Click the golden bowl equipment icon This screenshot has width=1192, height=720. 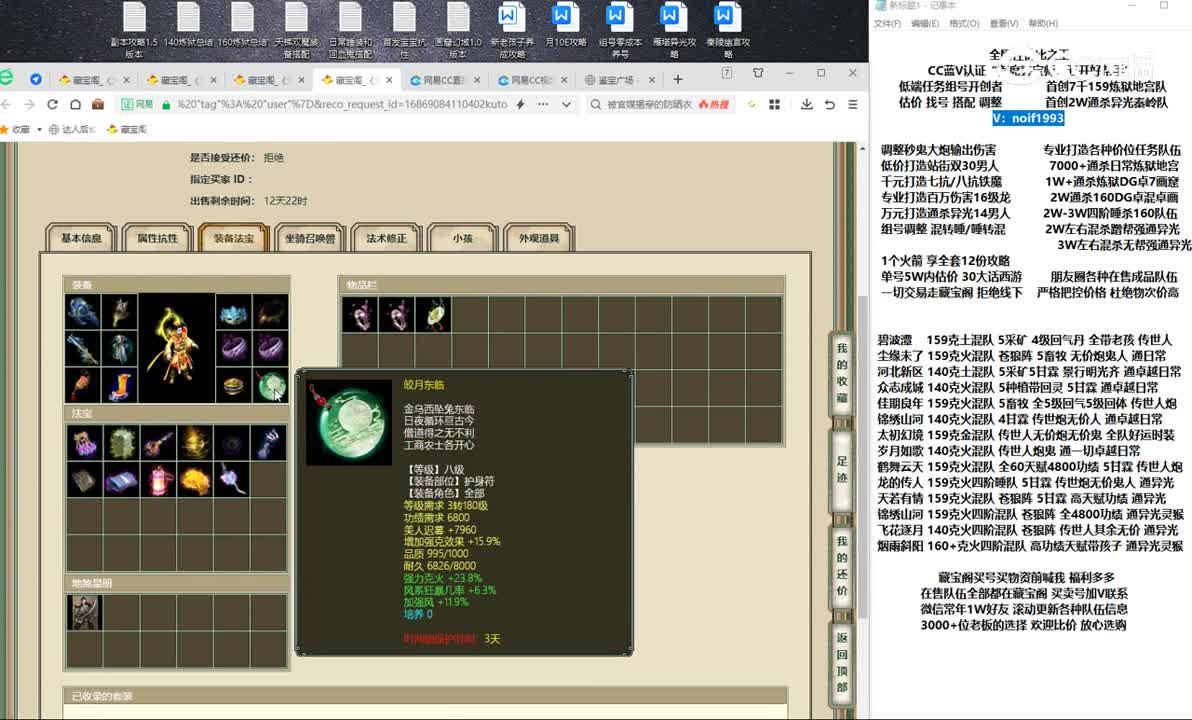[233, 385]
